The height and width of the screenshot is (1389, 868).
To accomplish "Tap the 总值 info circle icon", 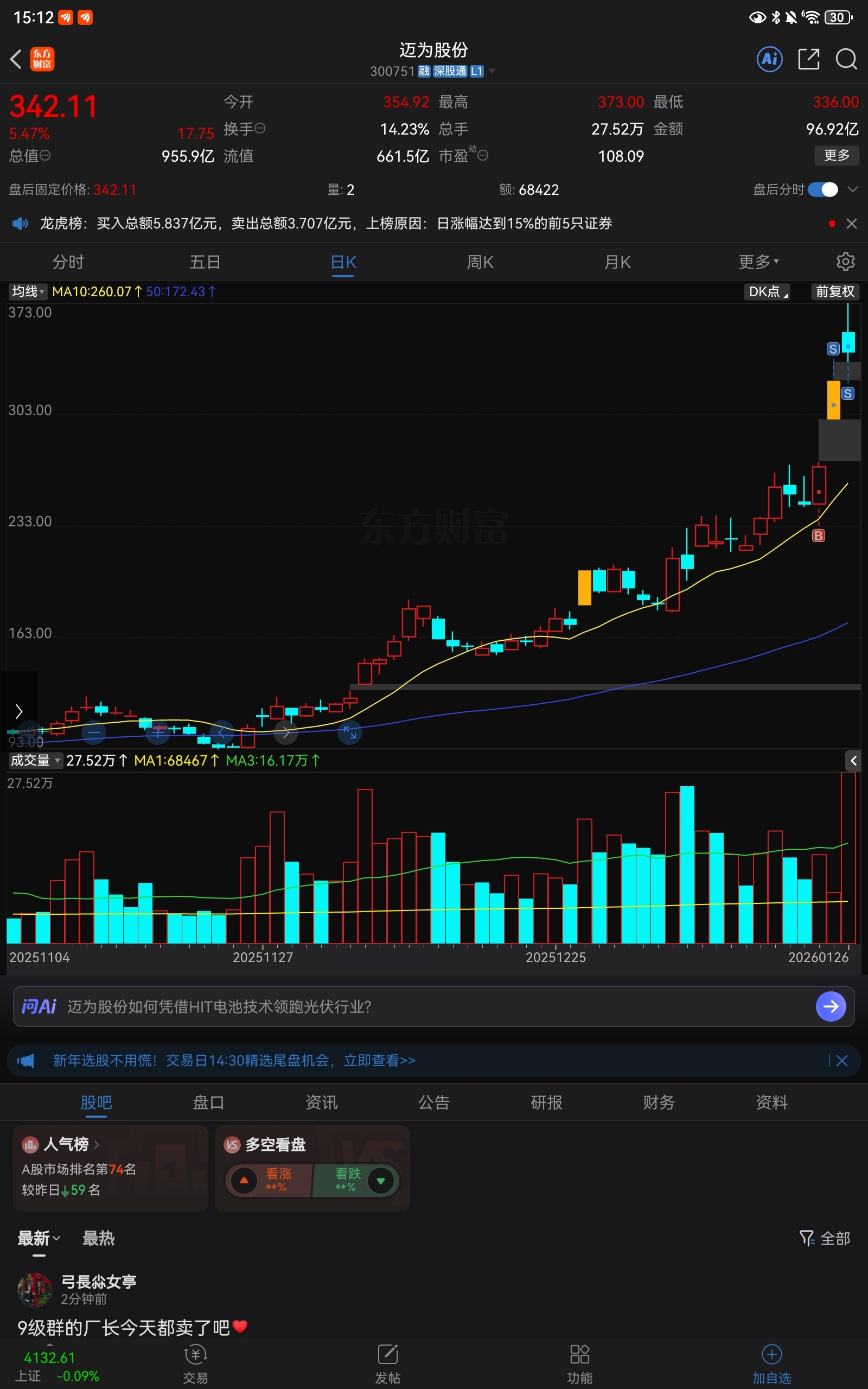I will pyautogui.click(x=45, y=155).
